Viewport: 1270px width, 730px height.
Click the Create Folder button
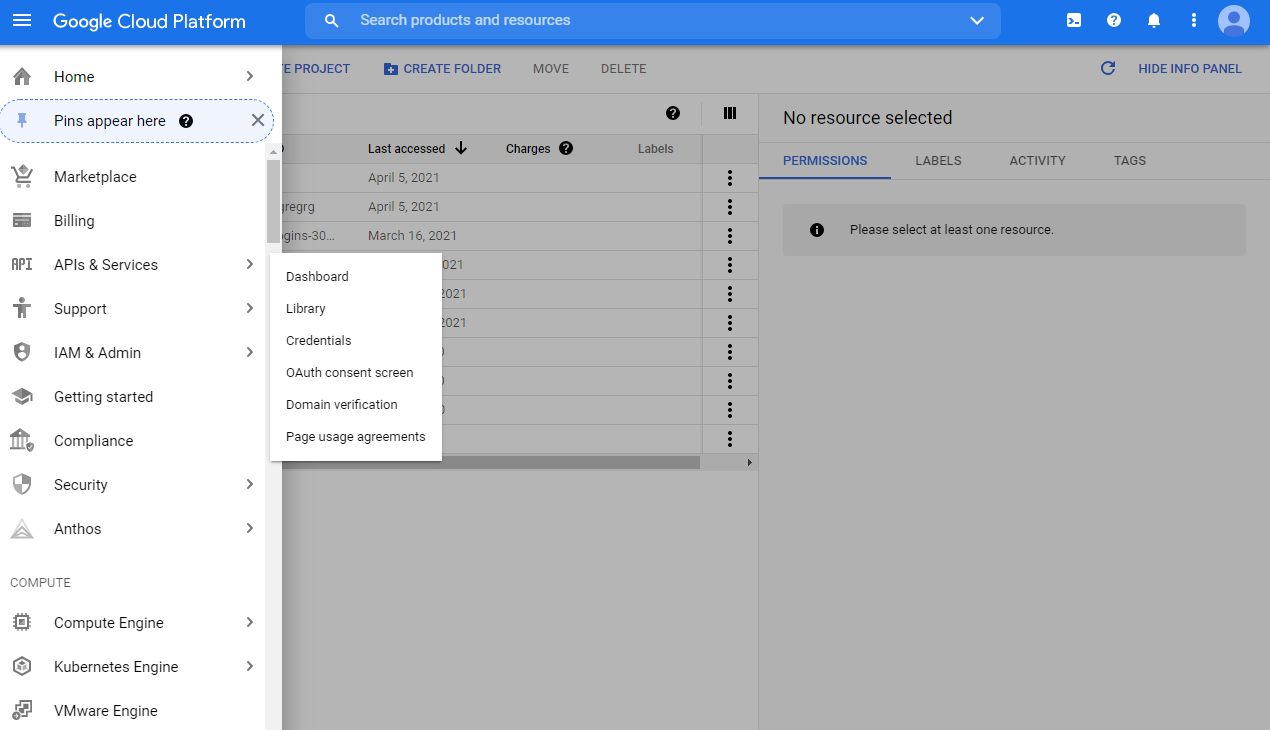[442, 69]
